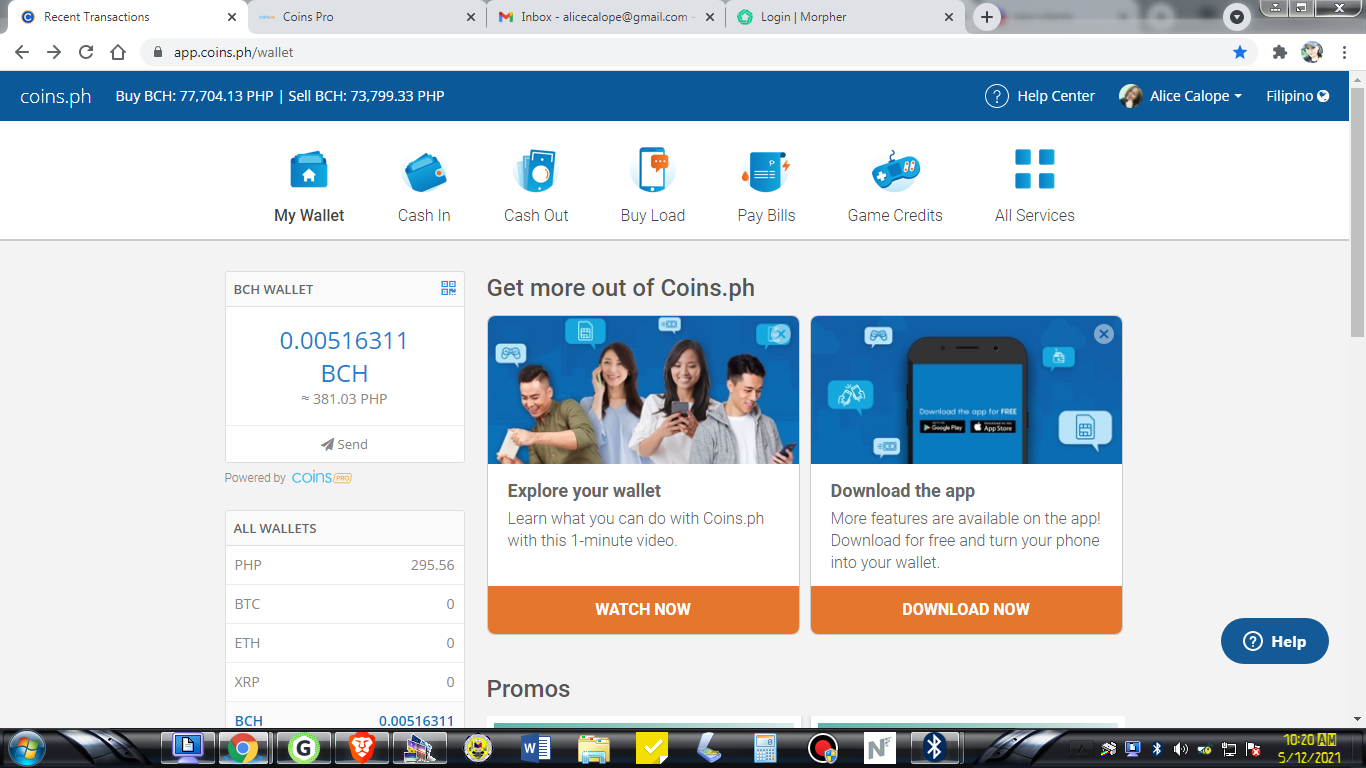Launch Google Chrome from the taskbar
Screen dimensions: 1366x768
pos(242,748)
